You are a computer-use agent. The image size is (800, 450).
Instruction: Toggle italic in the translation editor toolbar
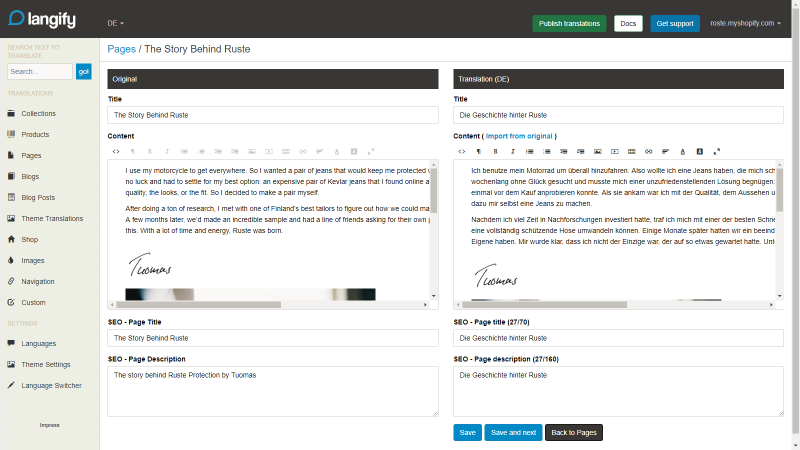click(513, 152)
